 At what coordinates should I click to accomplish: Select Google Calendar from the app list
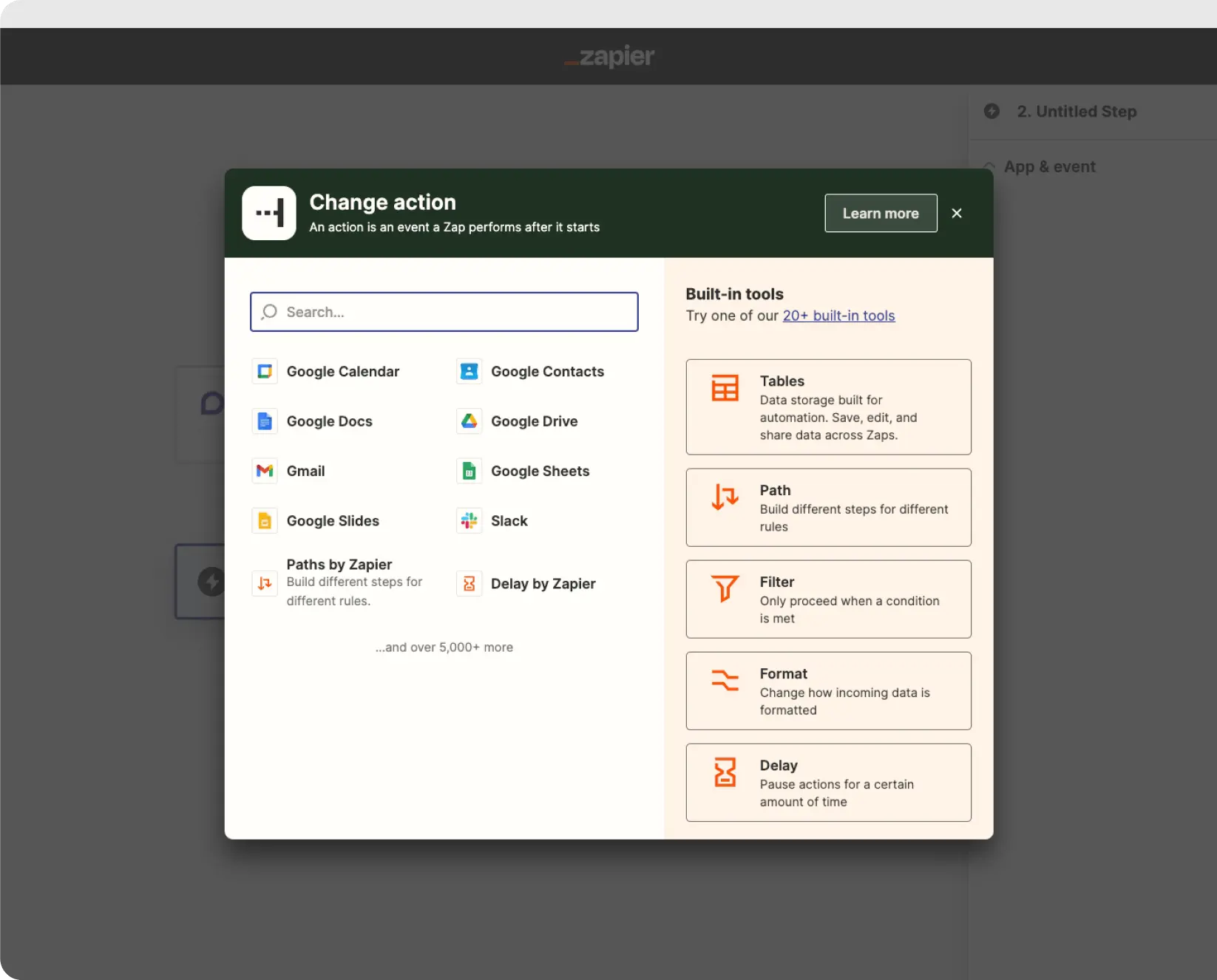click(x=342, y=371)
